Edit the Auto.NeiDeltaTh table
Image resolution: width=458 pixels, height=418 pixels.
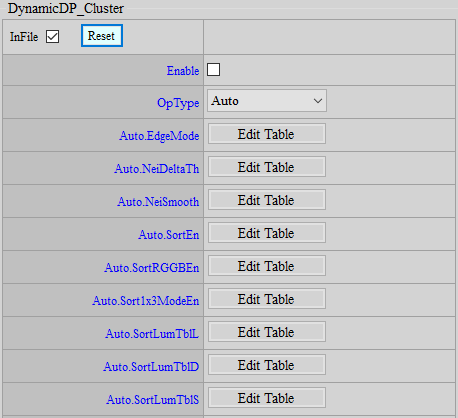267,167
